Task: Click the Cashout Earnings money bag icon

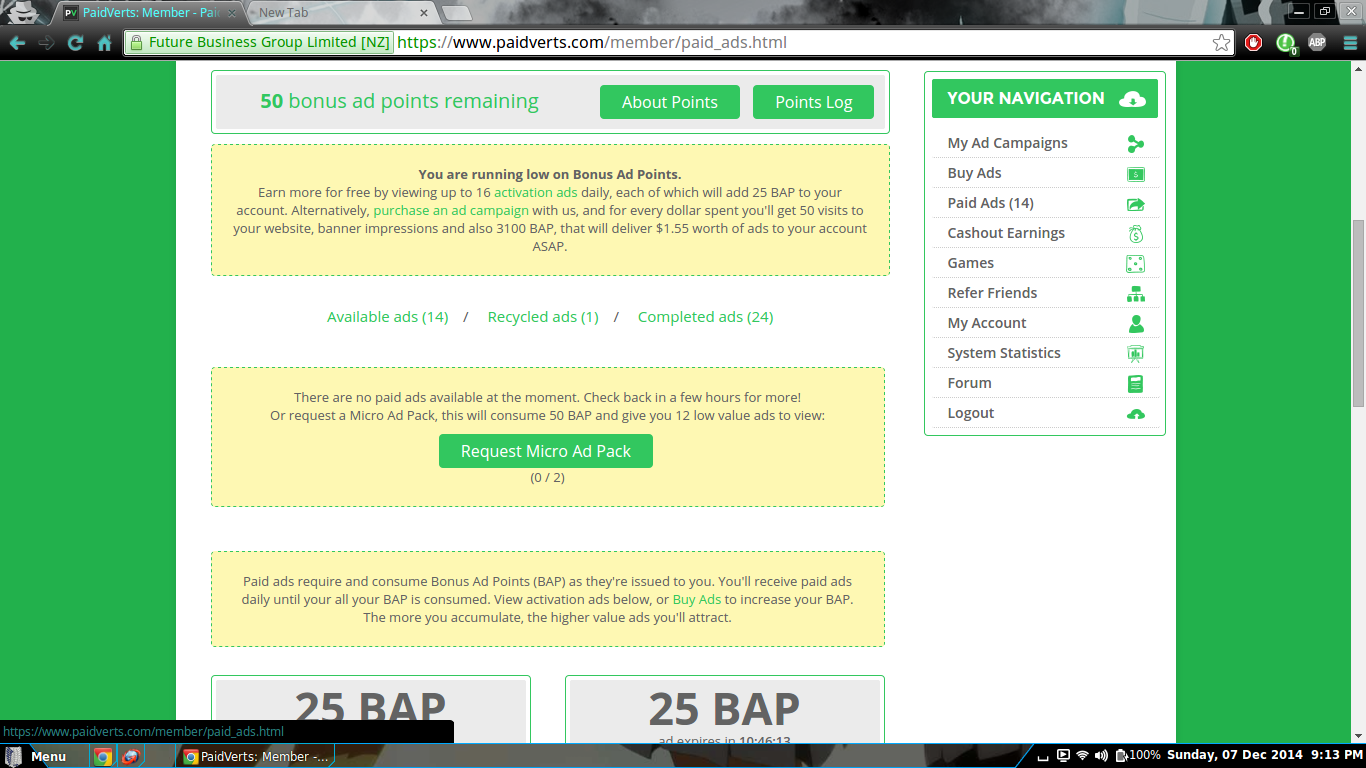Action: (x=1135, y=234)
